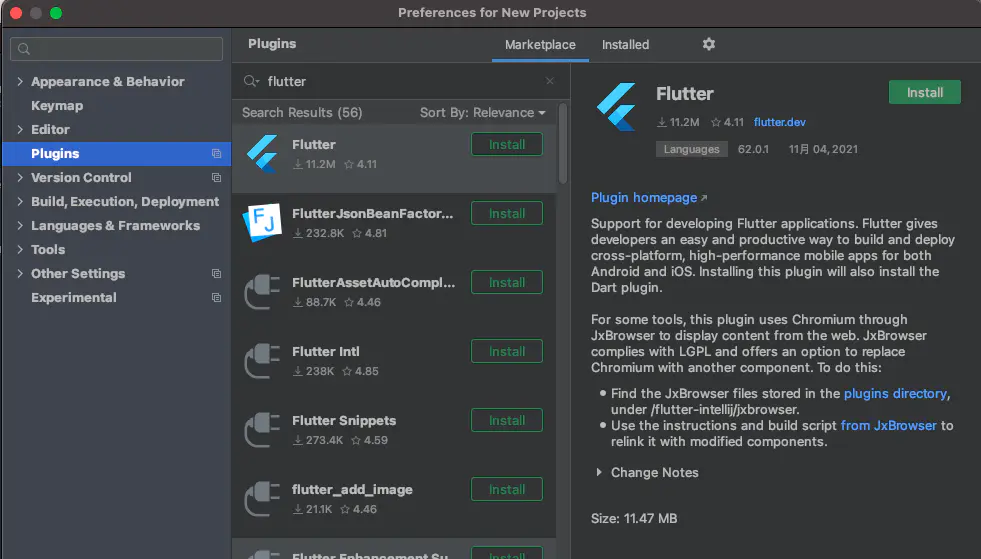Expand Languages & Frameworks section

coord(20,225)
